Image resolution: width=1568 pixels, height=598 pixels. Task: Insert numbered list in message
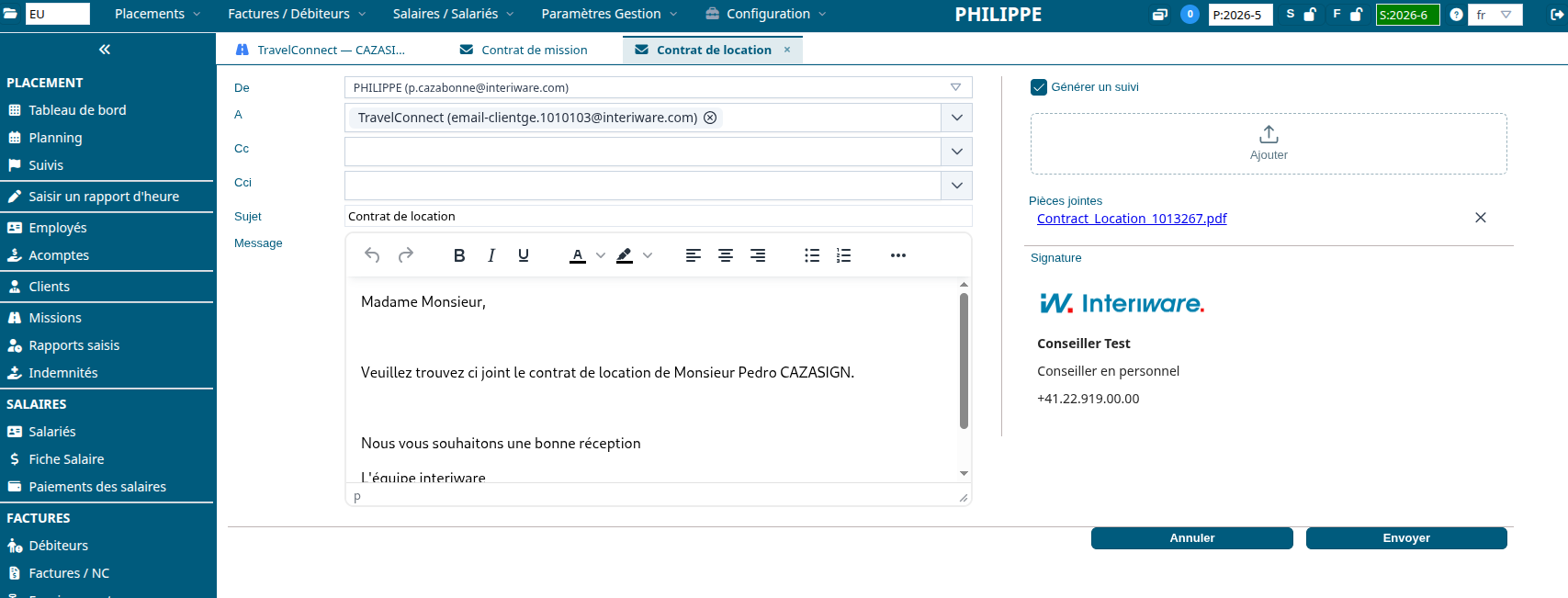844,255
